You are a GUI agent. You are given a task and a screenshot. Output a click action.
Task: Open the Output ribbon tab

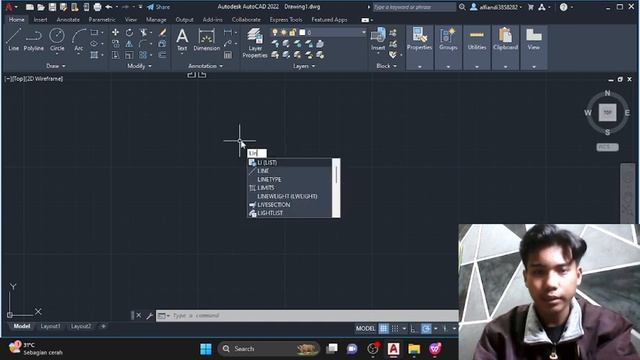coord(184,20)
